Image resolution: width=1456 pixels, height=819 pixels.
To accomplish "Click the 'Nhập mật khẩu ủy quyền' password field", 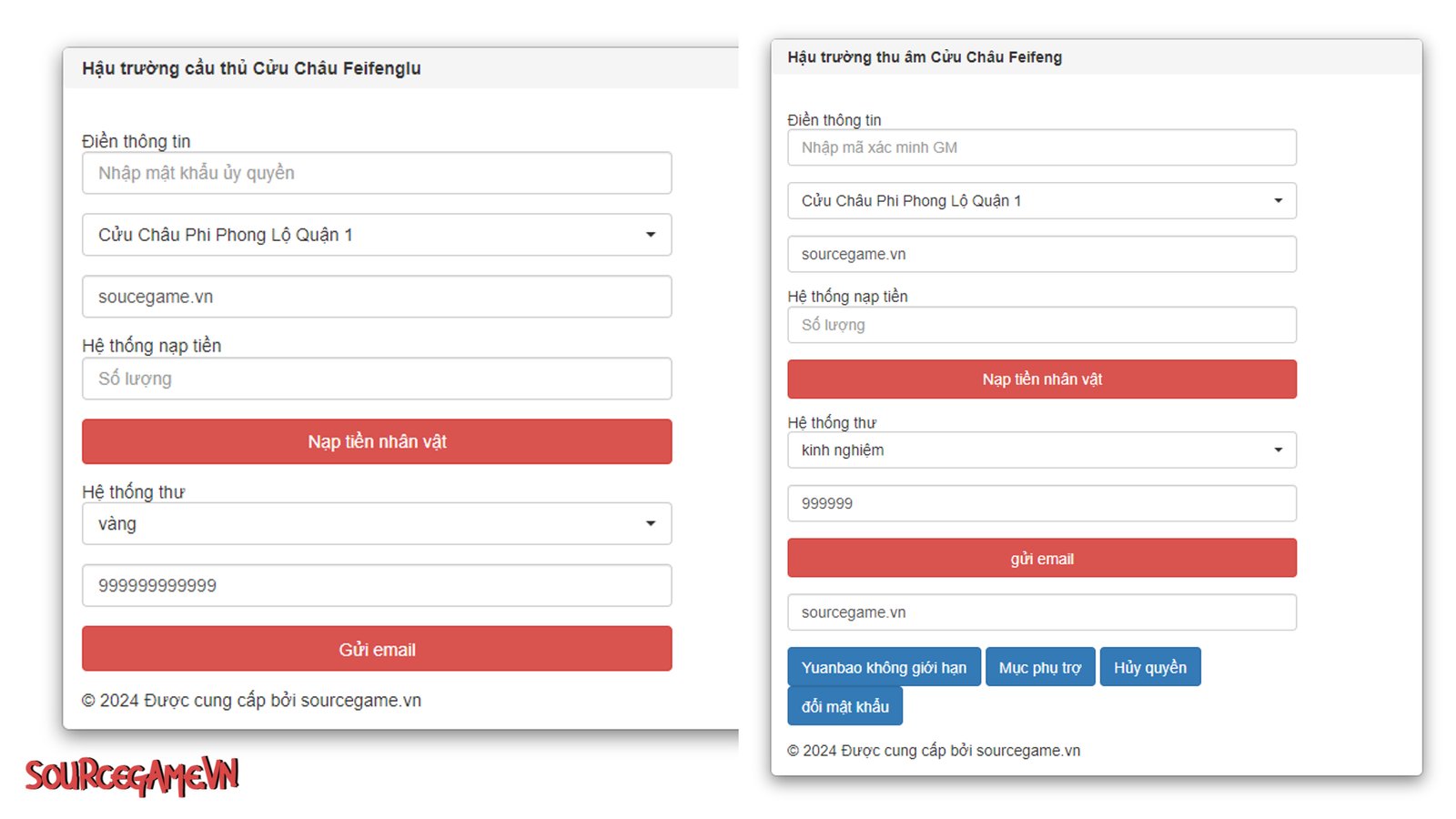I will [x=377, y=173].
